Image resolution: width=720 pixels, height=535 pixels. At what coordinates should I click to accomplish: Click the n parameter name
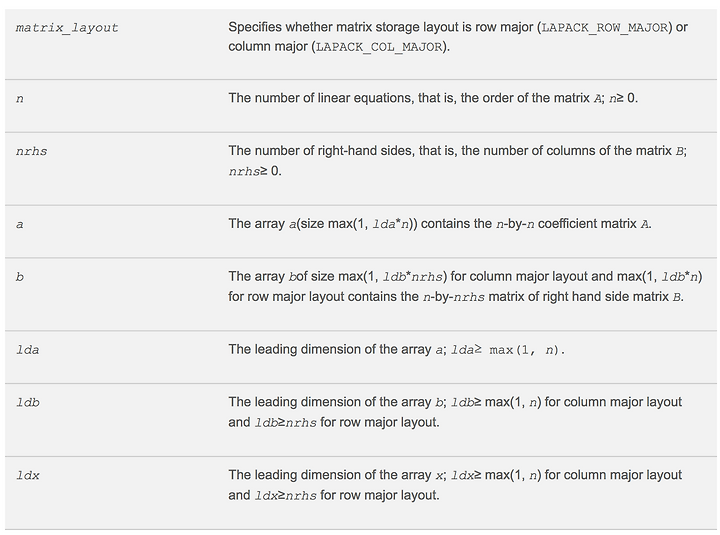[20, 99]
